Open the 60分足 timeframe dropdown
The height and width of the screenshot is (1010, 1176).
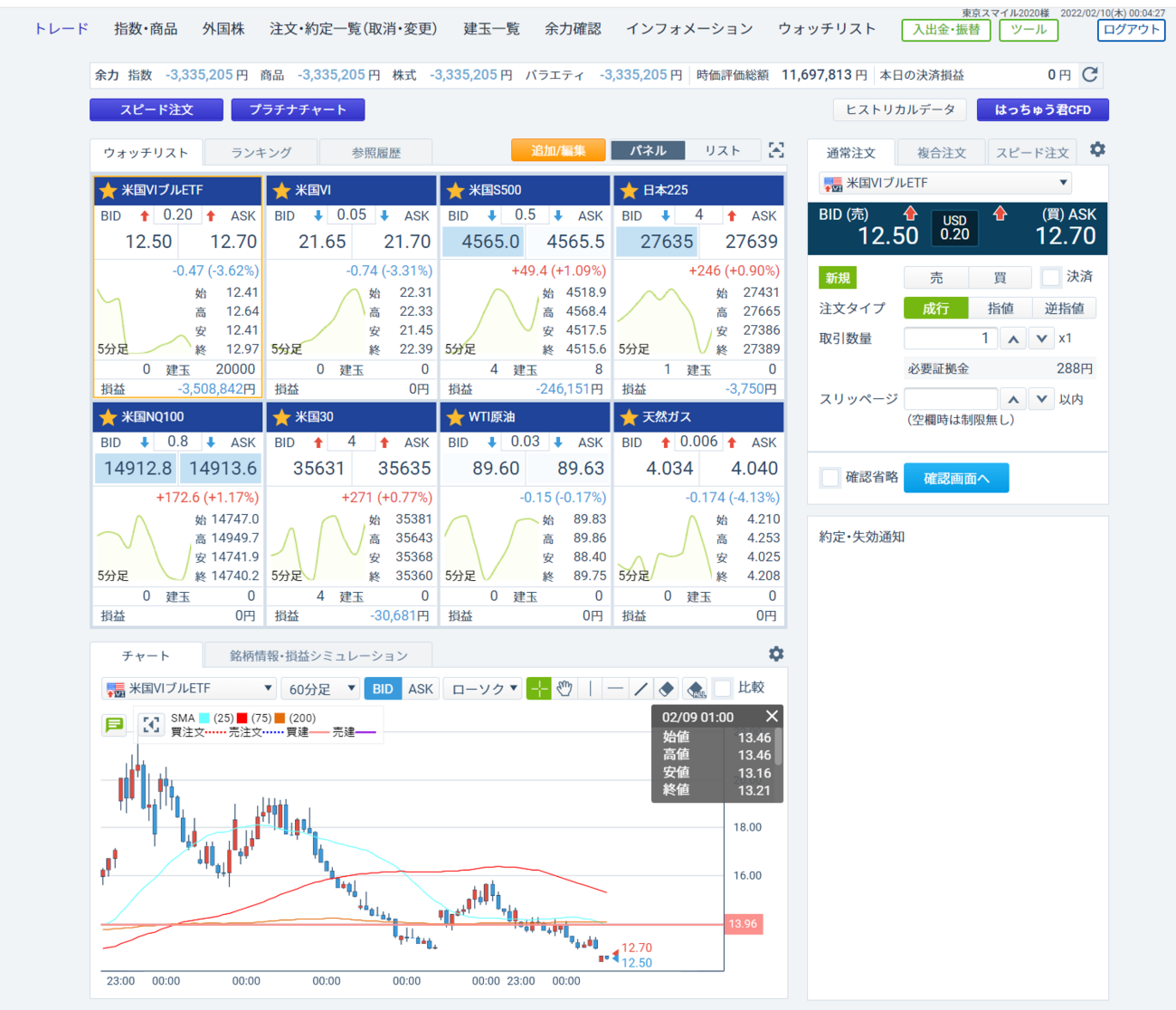(321, 689)
